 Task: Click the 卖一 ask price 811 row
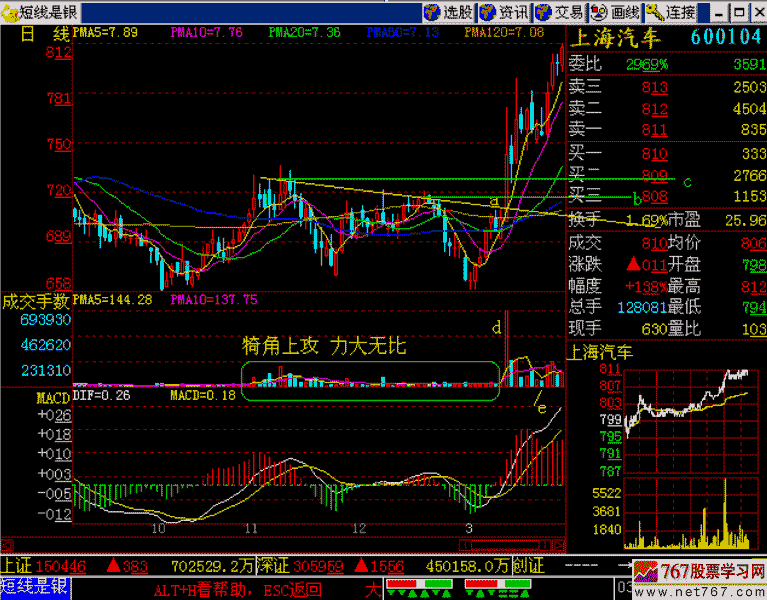pos(665,130)
